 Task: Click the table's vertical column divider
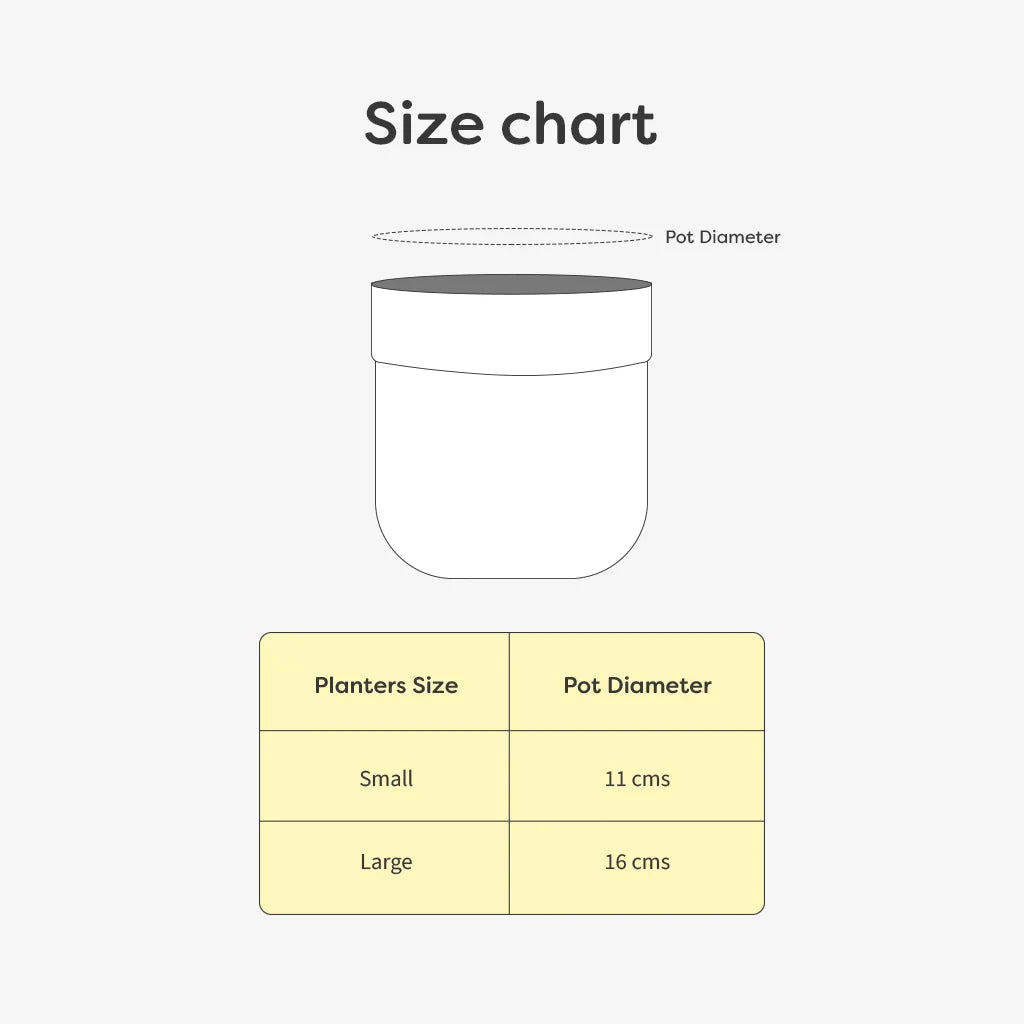(509, 773)
